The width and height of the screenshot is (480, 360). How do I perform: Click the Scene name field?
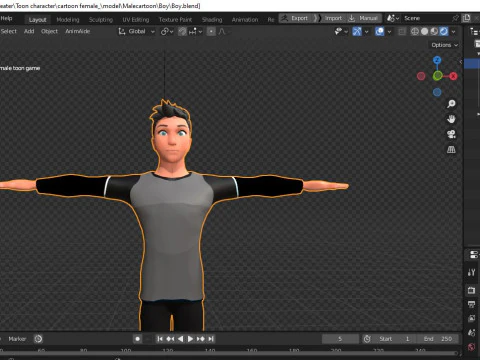[x=426, y=18]
